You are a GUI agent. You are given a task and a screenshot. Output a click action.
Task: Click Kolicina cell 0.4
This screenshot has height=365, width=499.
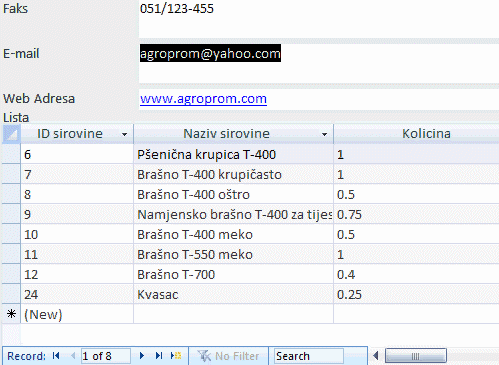coord(416,274)
